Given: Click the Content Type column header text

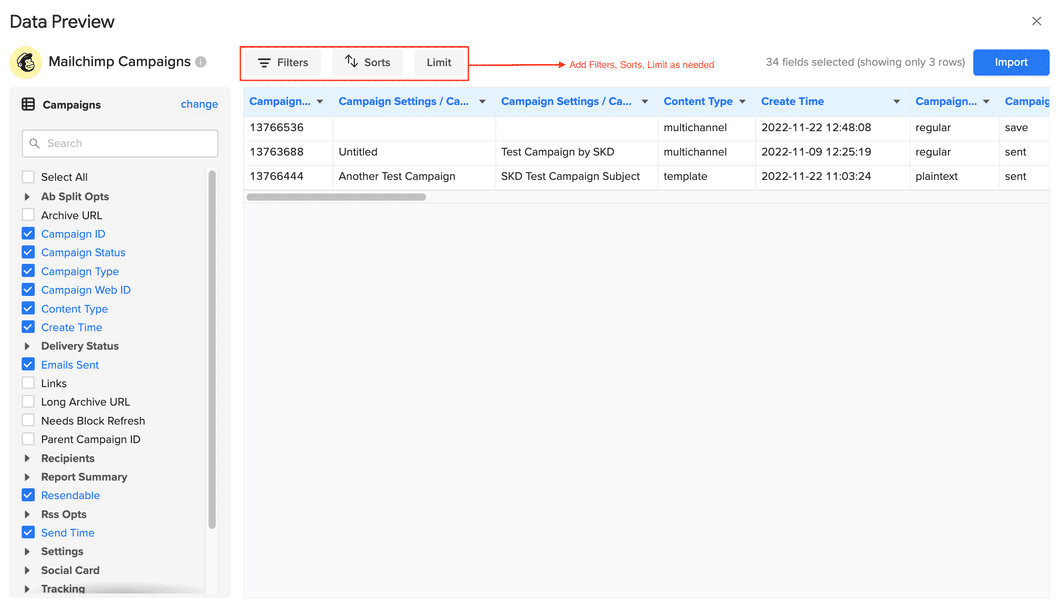Looking at the screenshot, I should coord(698,101).
